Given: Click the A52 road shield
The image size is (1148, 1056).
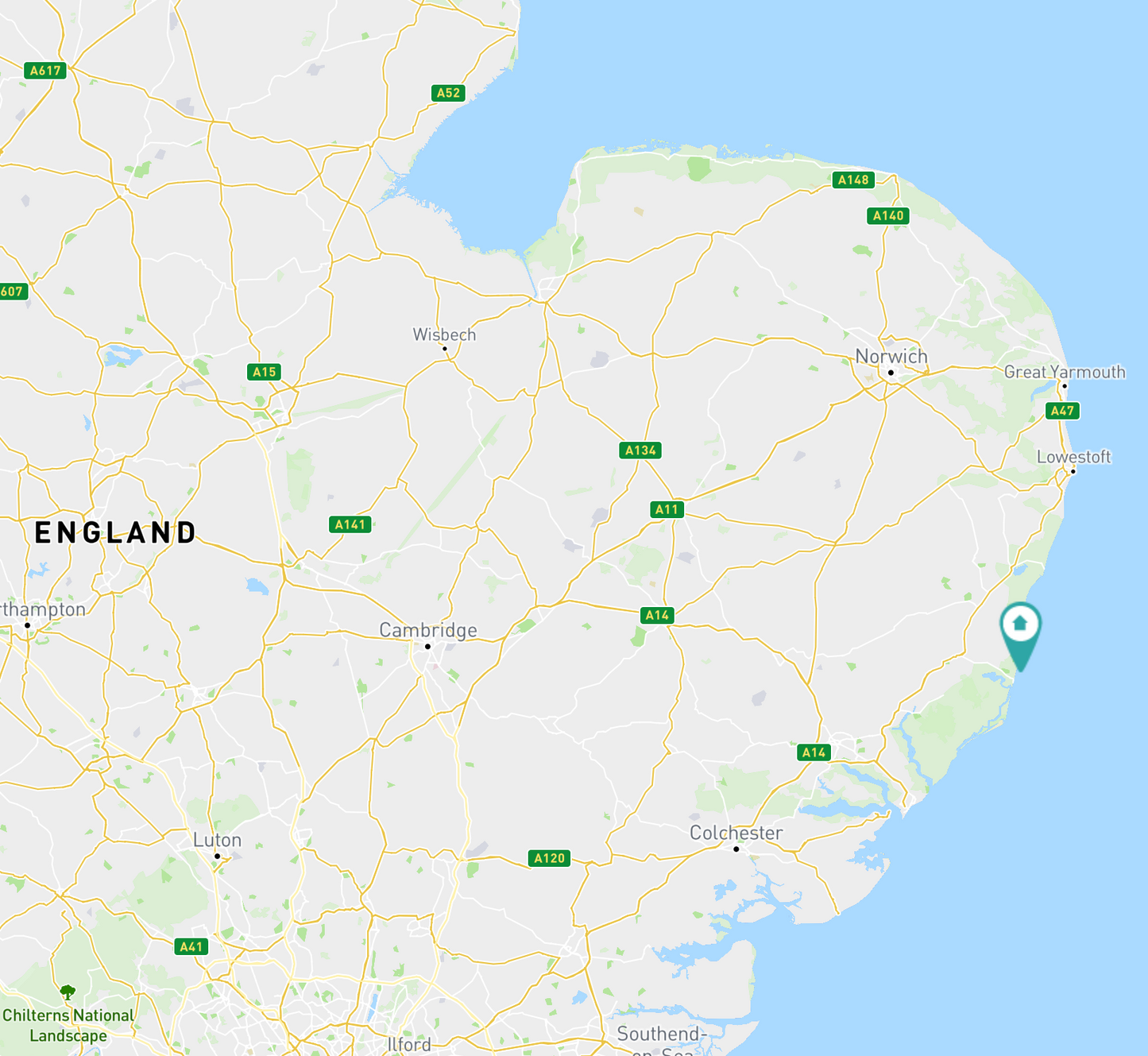Looking at the screenshot, I should click(448, 93).
